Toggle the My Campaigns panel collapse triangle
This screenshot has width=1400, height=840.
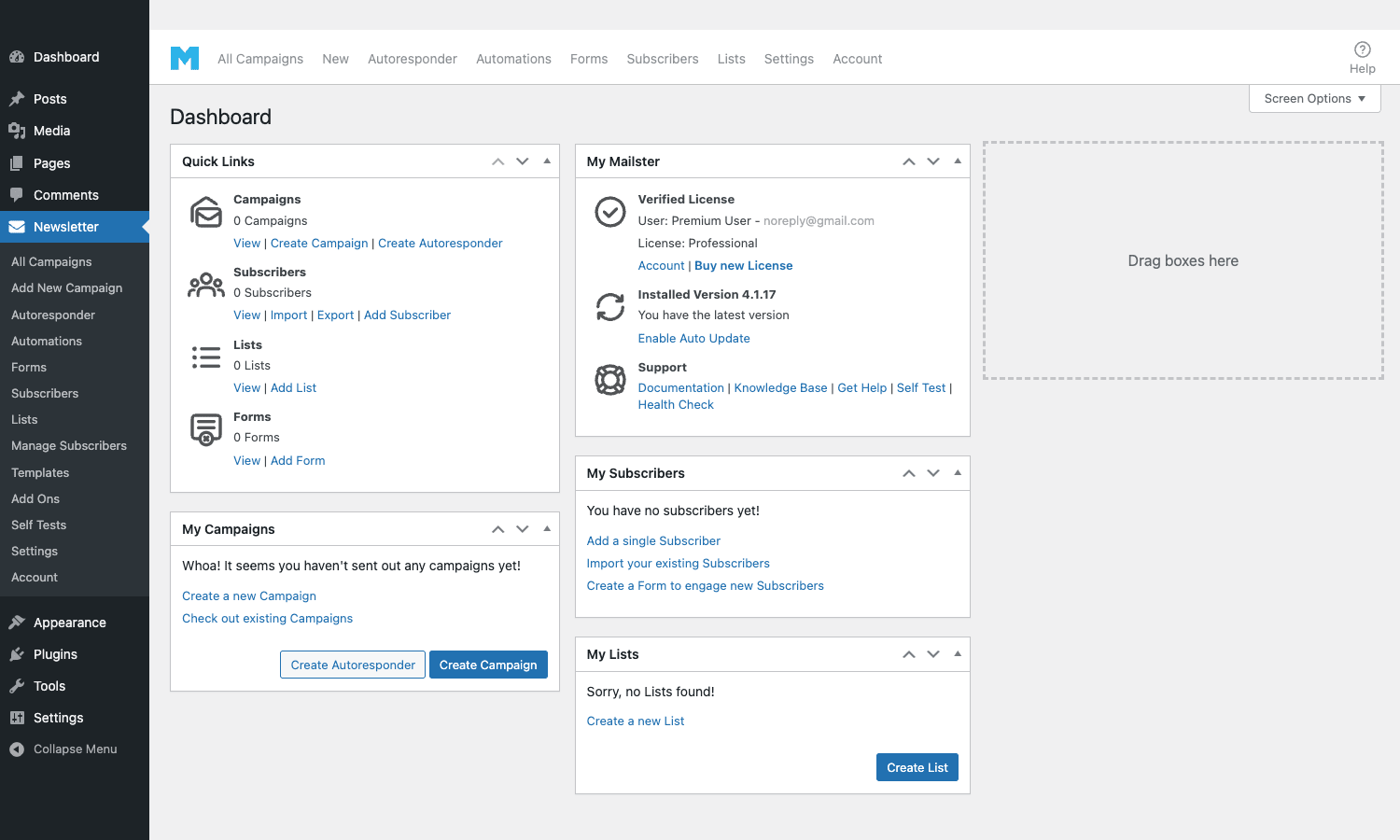[x=547, y=529]
